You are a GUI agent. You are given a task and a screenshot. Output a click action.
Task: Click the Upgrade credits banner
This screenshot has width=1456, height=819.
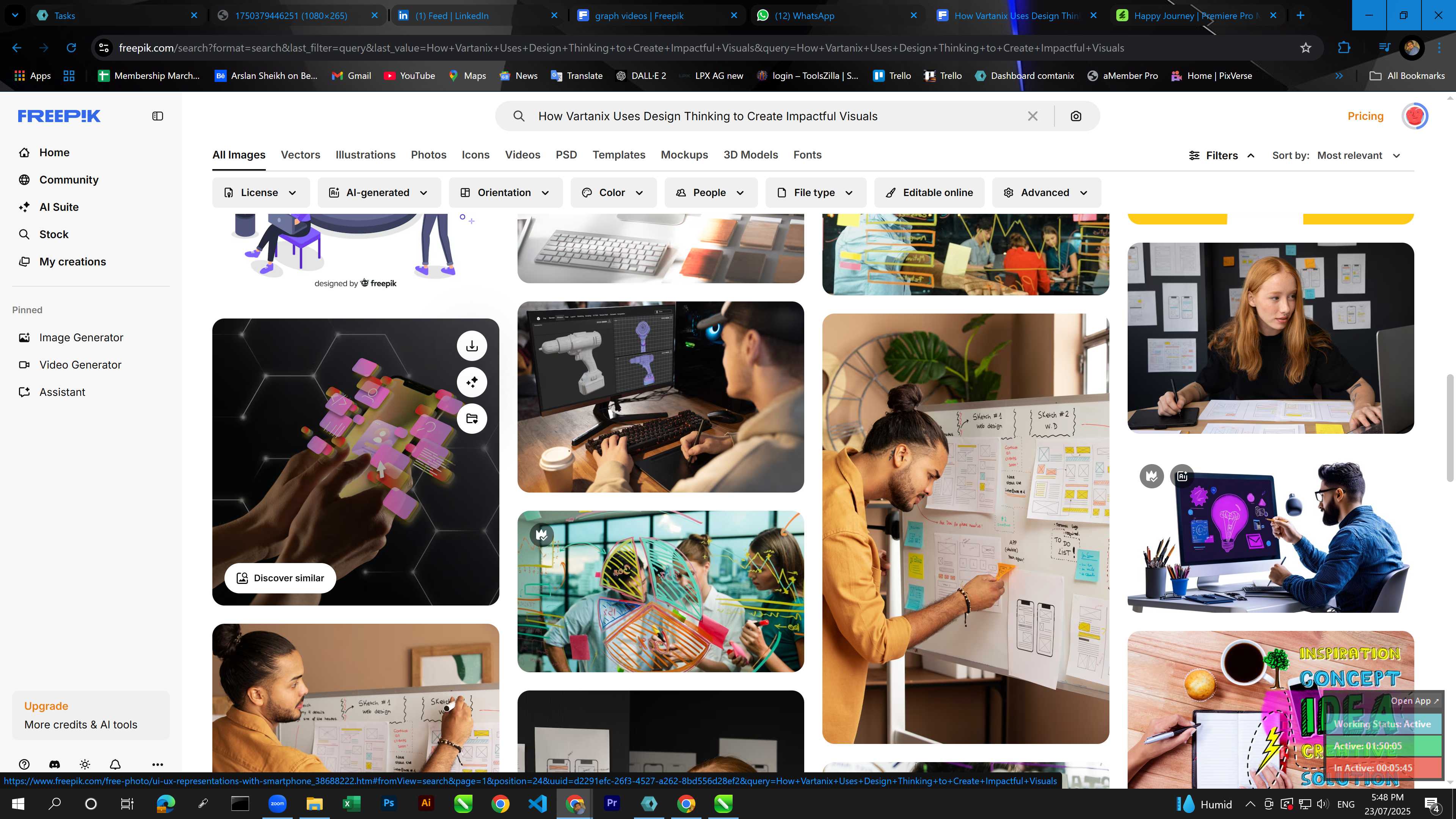pos(91,715)
